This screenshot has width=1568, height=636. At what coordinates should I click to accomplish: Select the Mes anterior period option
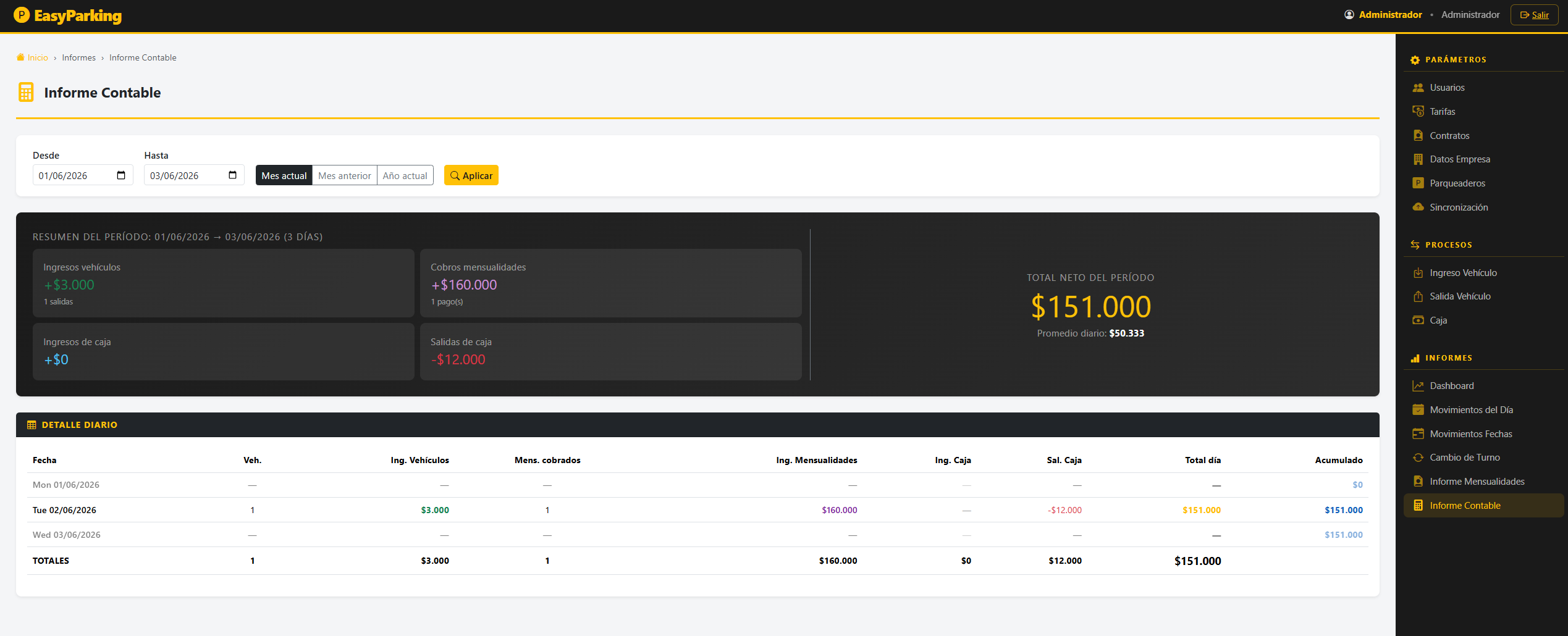(x=345, y=175)
